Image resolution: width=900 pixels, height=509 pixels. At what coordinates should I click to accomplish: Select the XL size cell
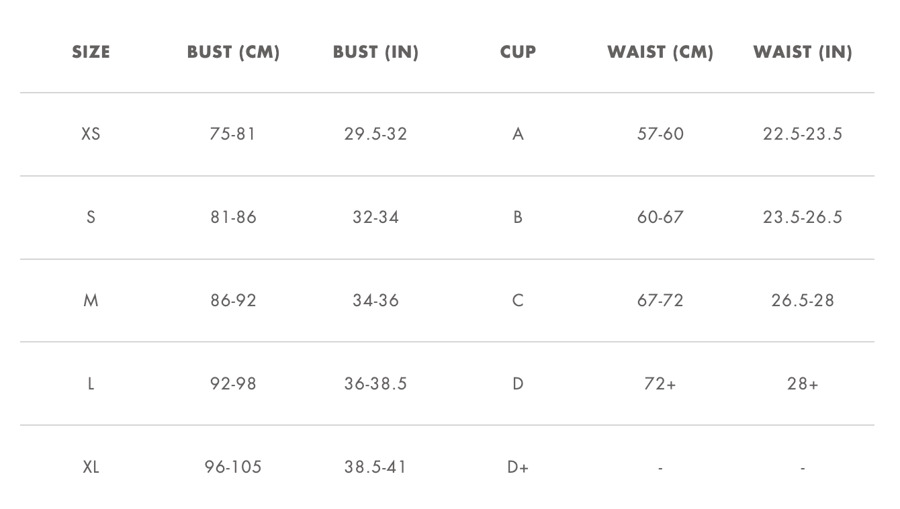click(91, 467)
